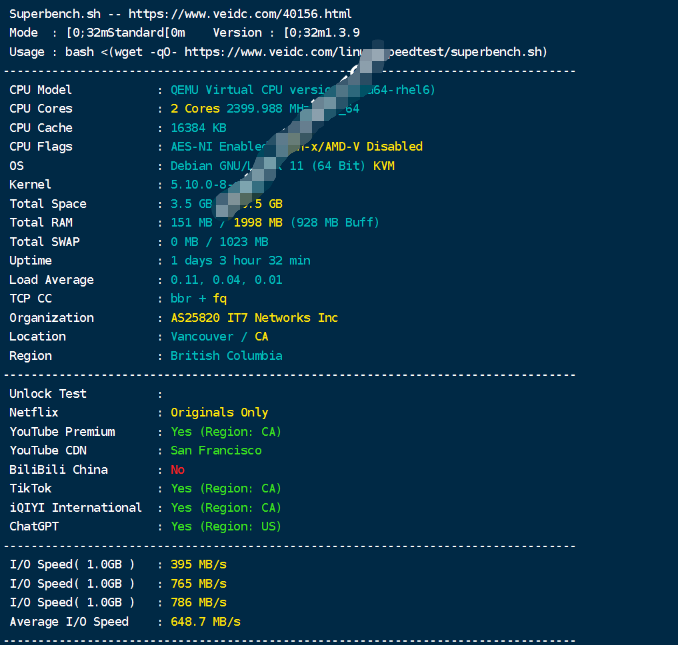This screenshot has width=678, height=645.
Task: Click the San Francisco YouTube CDN value
Action: coord(216,451)
